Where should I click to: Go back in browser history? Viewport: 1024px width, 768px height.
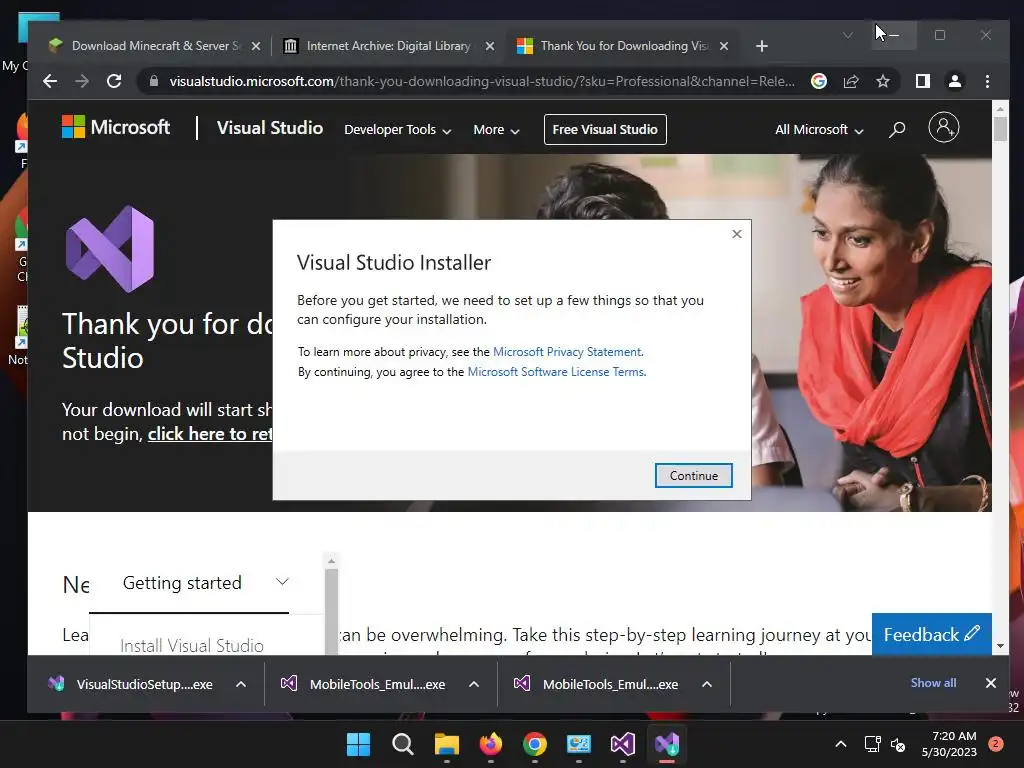click(x=50, y=81)
